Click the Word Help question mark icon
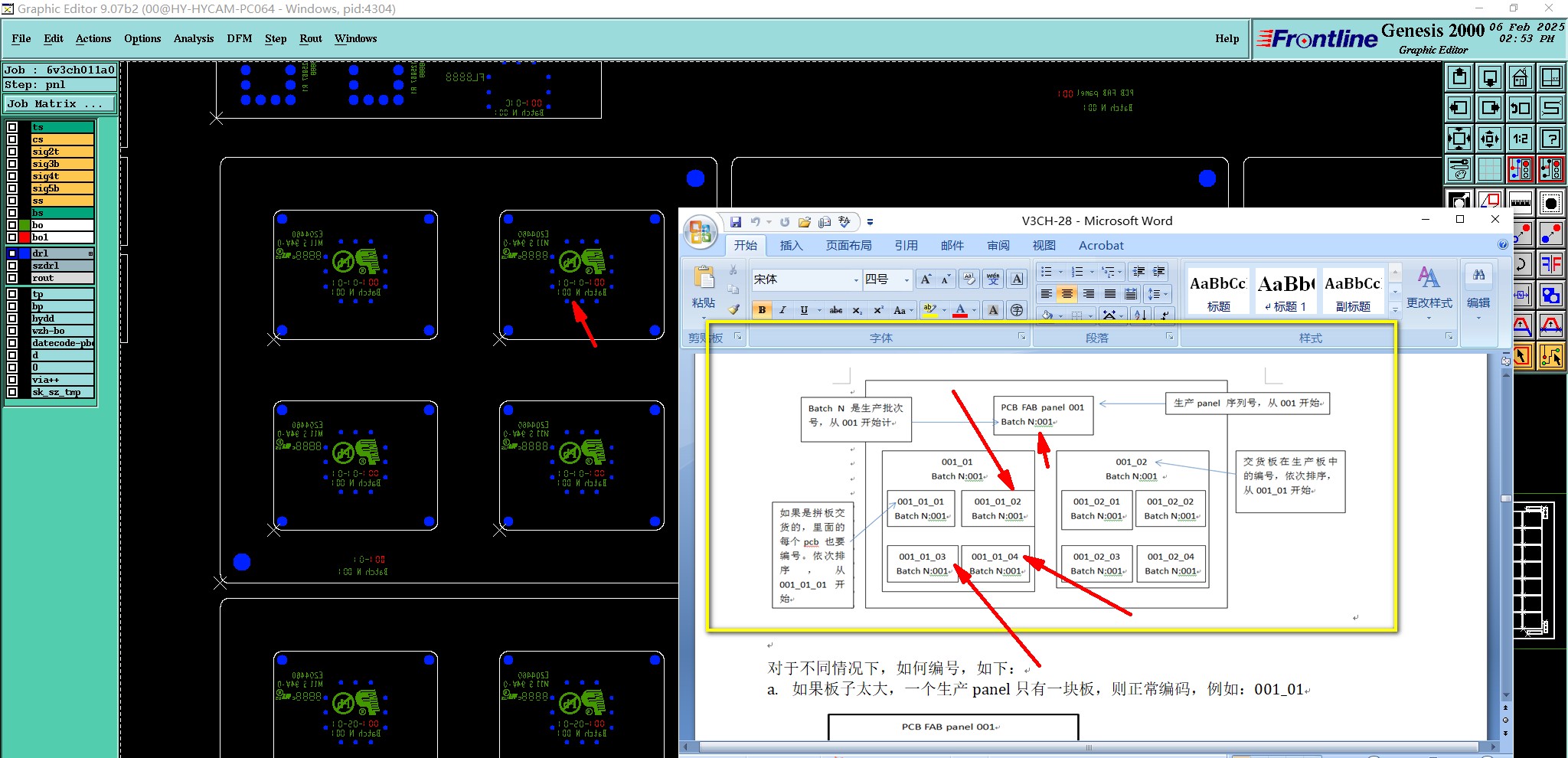 1502,245
